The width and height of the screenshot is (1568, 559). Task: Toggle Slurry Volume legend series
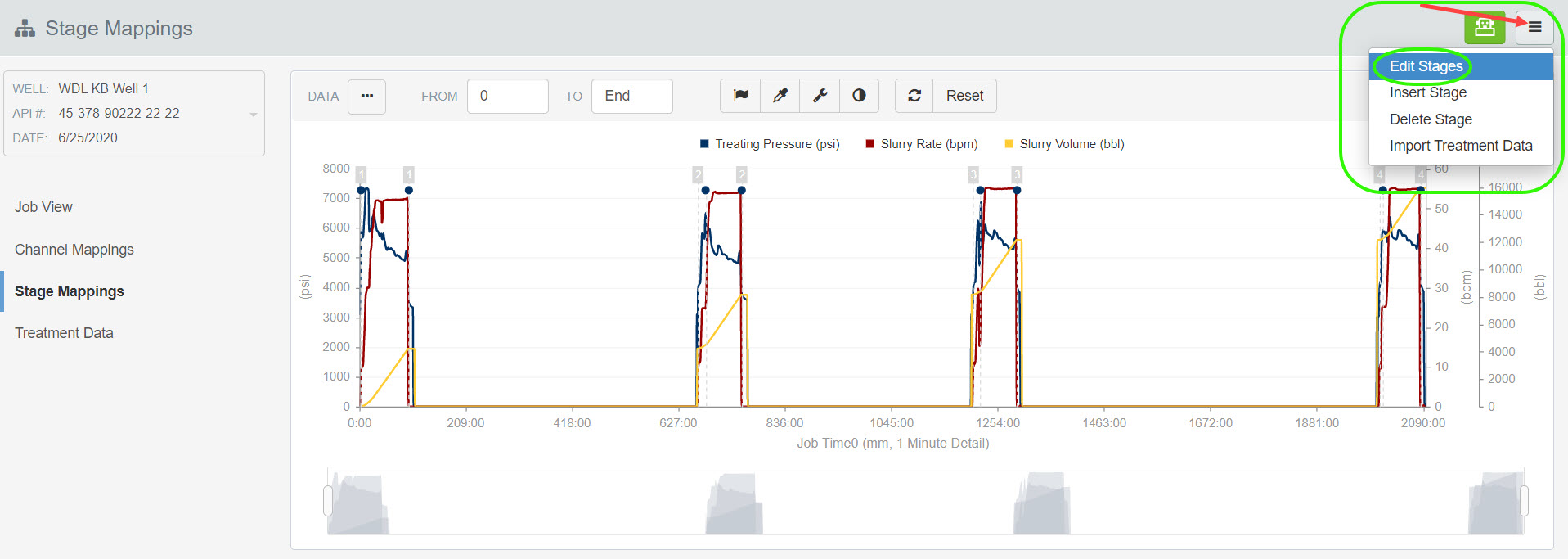pos(1064,144)
